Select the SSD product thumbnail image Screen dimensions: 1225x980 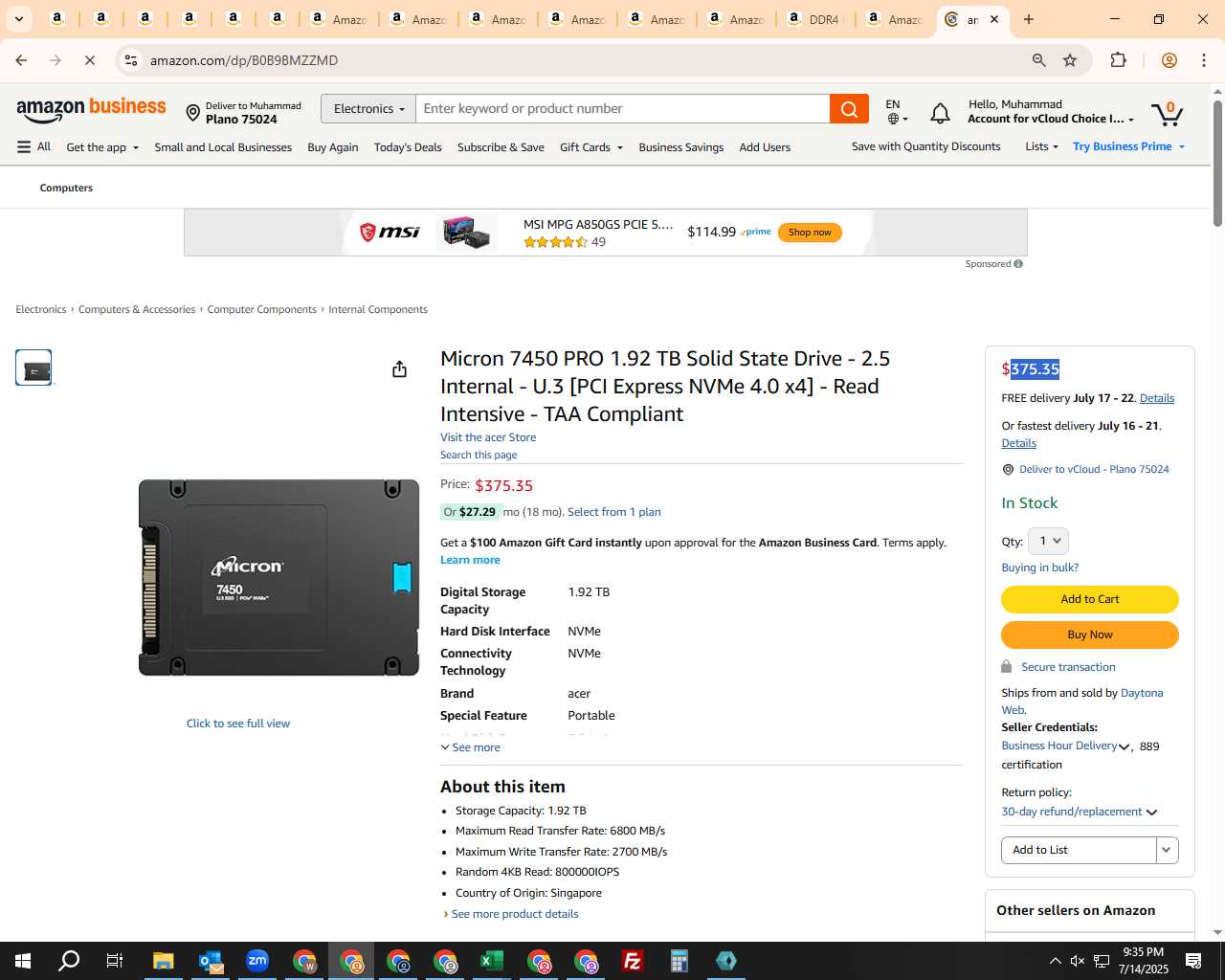pos(33,368)
